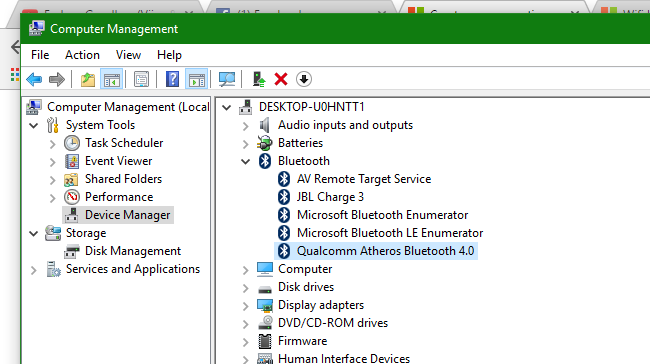Select AV Remote Target Service device

coord(364,179)
